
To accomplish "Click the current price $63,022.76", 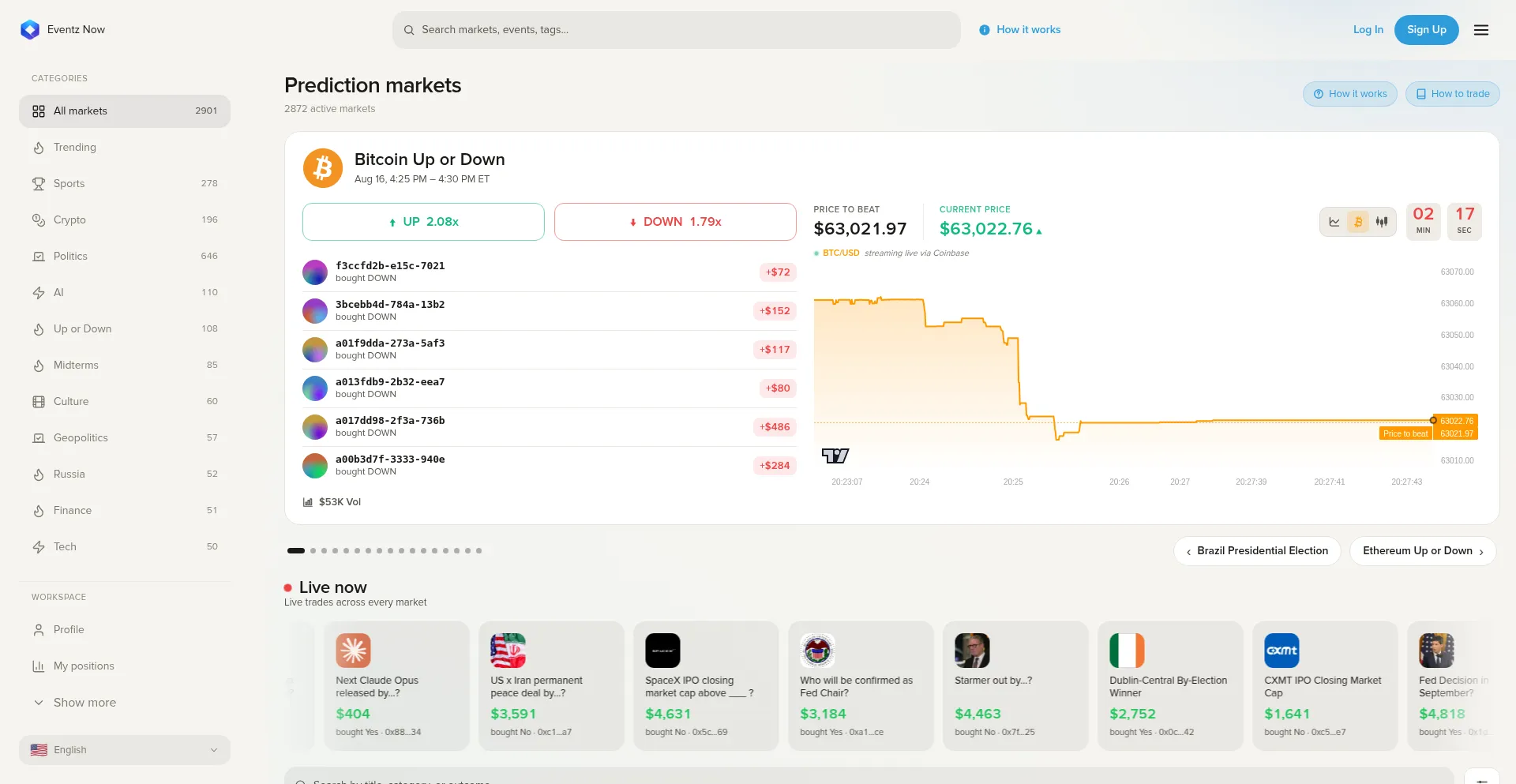I will [986, 229].
